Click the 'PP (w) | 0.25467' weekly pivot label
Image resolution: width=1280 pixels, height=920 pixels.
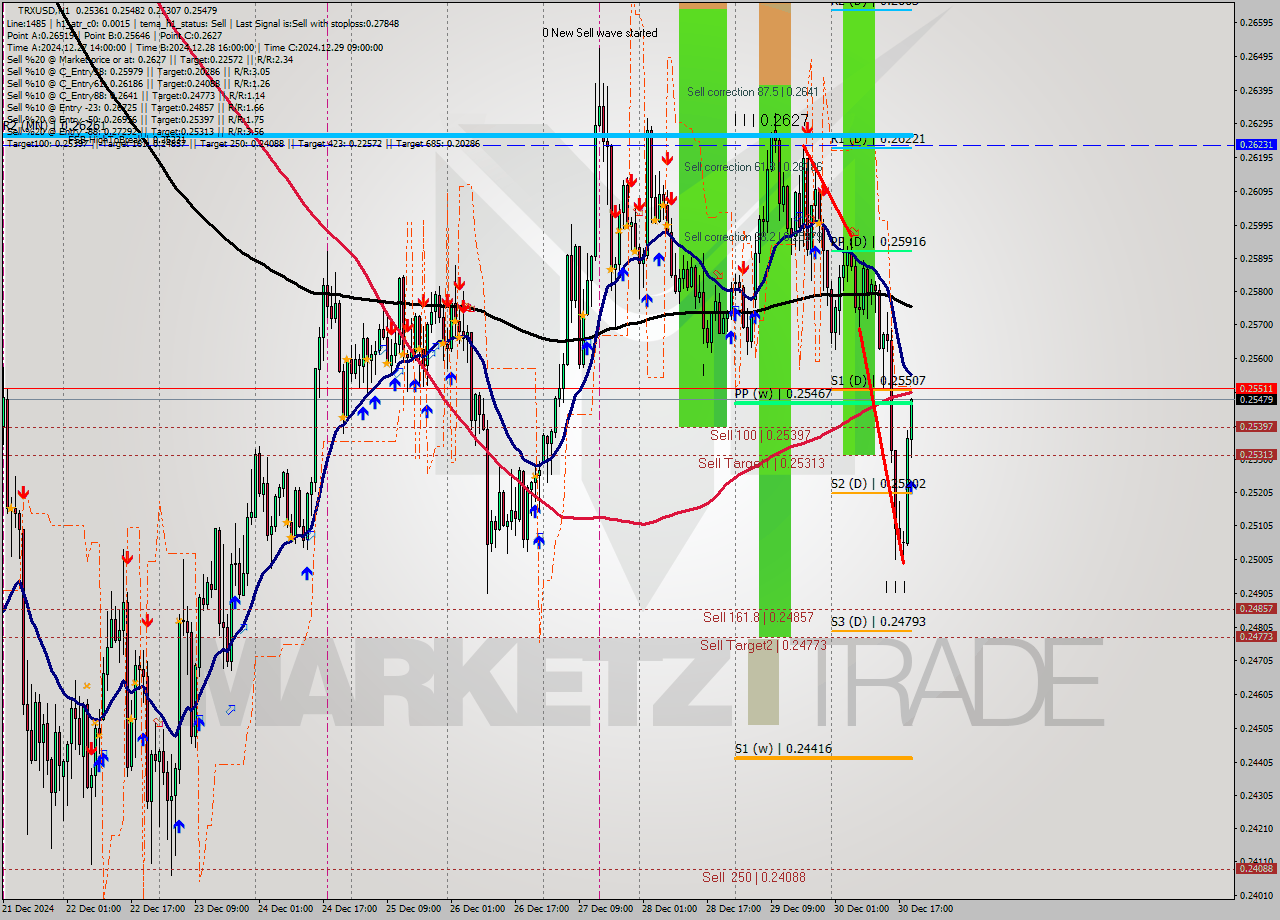783,395
